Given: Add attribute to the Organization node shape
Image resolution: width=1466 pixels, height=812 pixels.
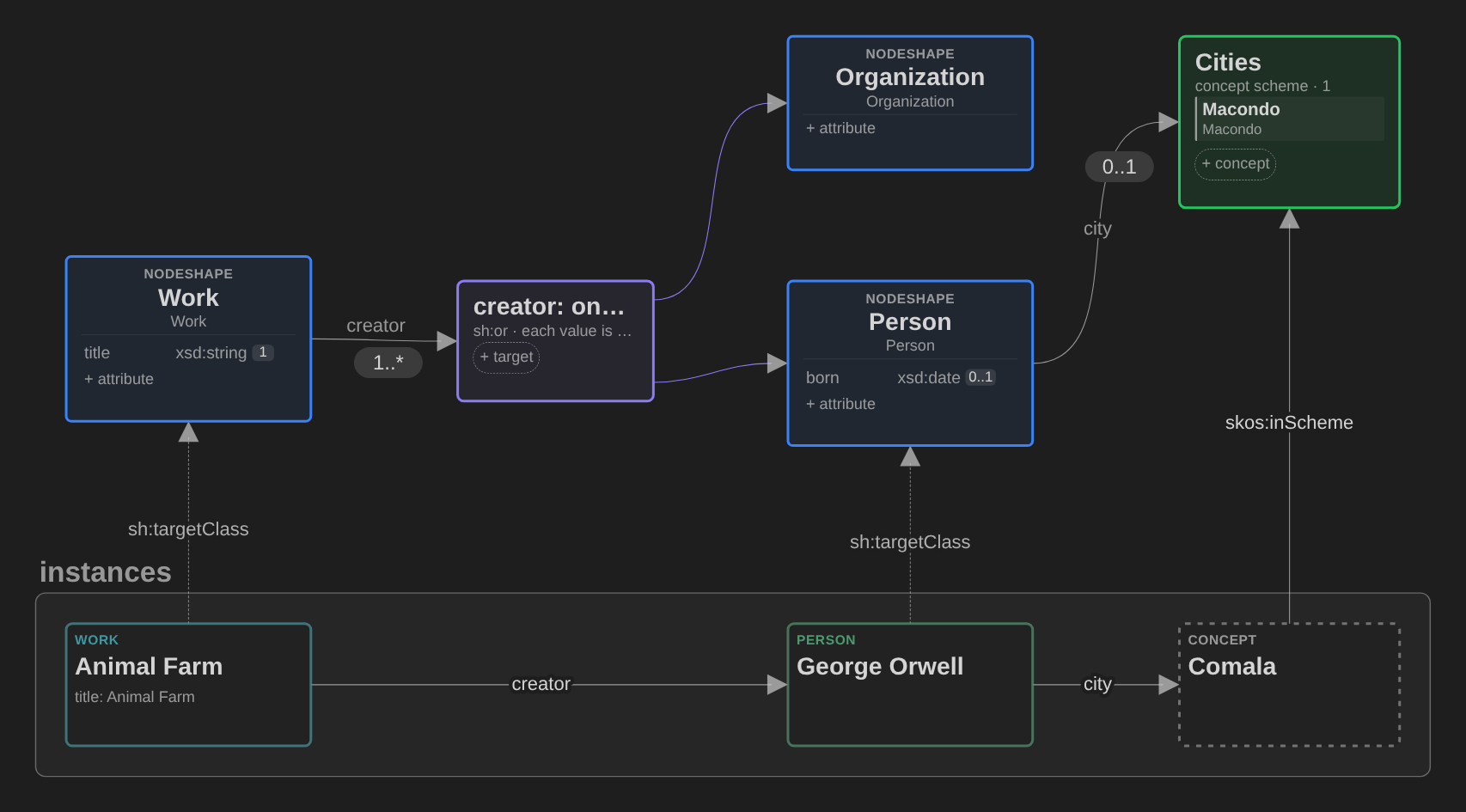Looking at the screenshot, I should click(840, 128).
